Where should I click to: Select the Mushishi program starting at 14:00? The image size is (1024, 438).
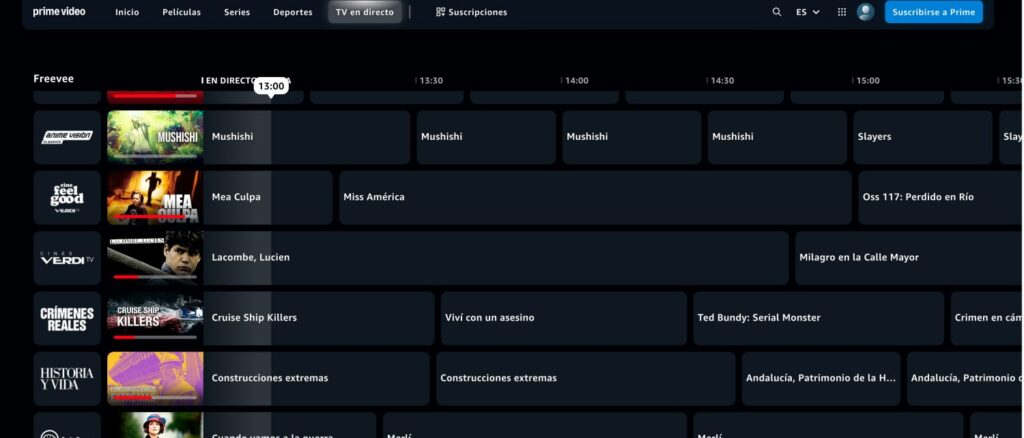632,137
